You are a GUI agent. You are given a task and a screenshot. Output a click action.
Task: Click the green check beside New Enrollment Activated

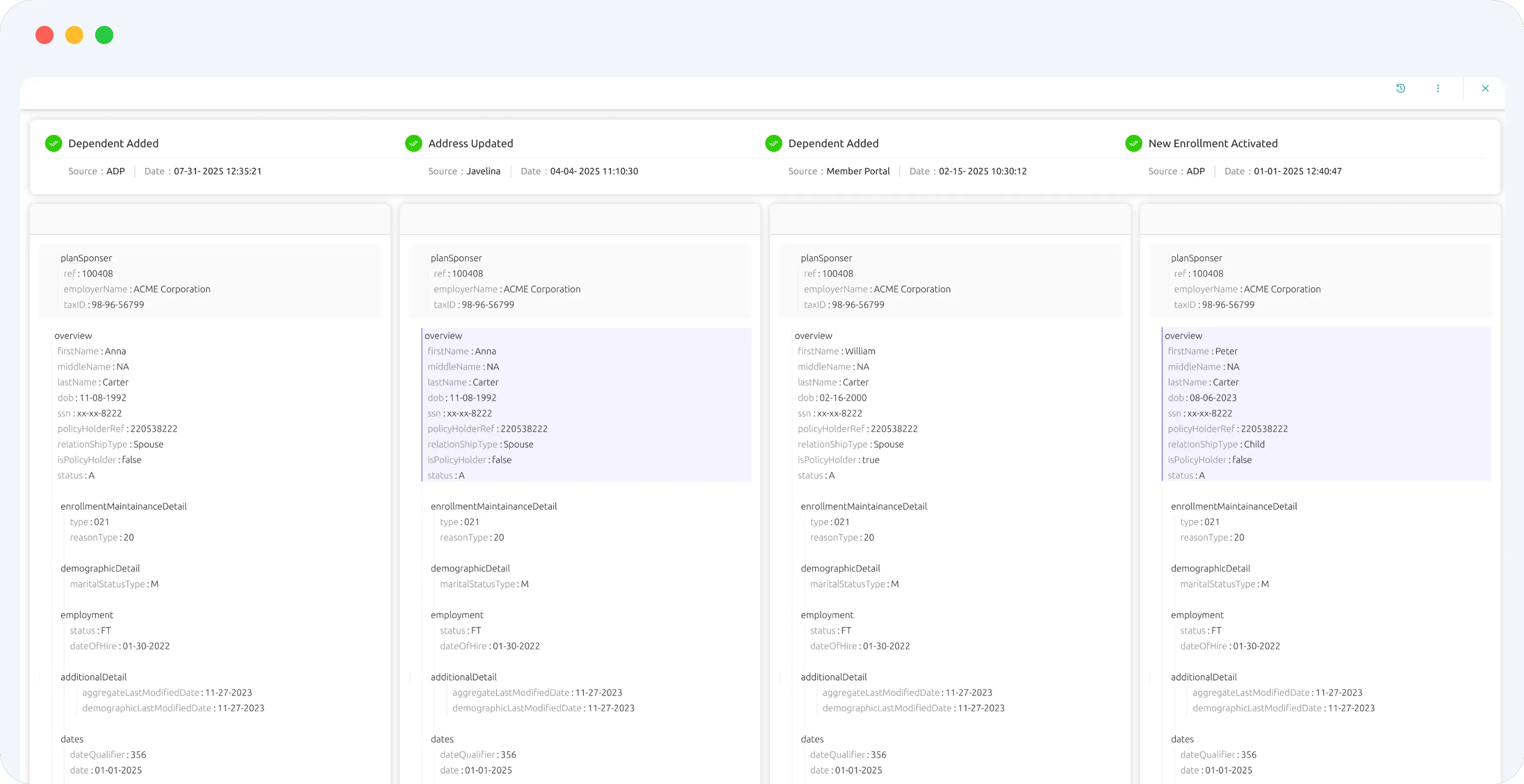(x=1134, y=143)
